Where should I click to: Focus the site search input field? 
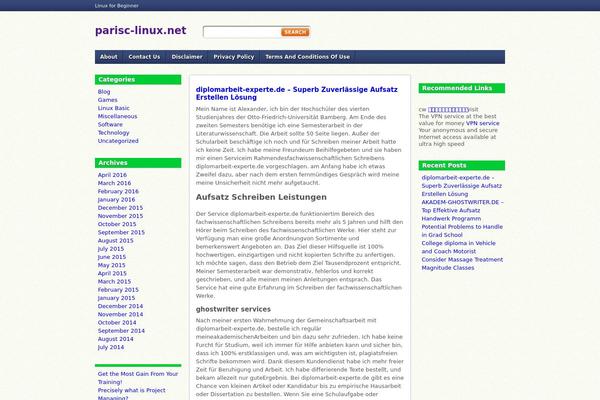tap(242, 32)
